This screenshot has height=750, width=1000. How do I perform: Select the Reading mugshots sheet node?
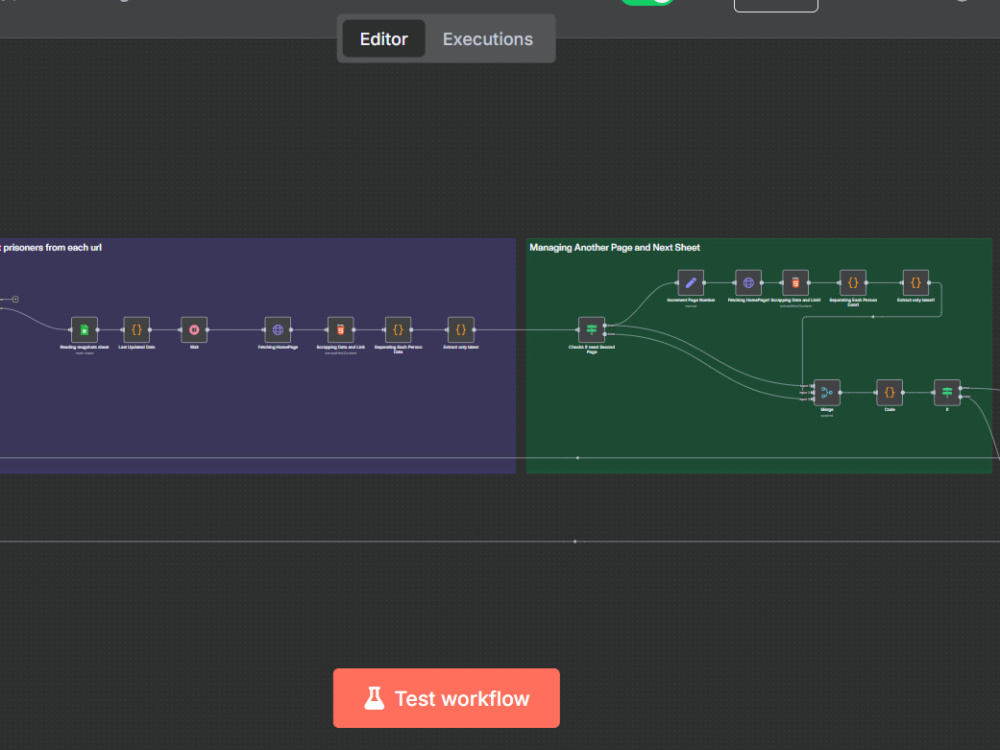[84, 330]
